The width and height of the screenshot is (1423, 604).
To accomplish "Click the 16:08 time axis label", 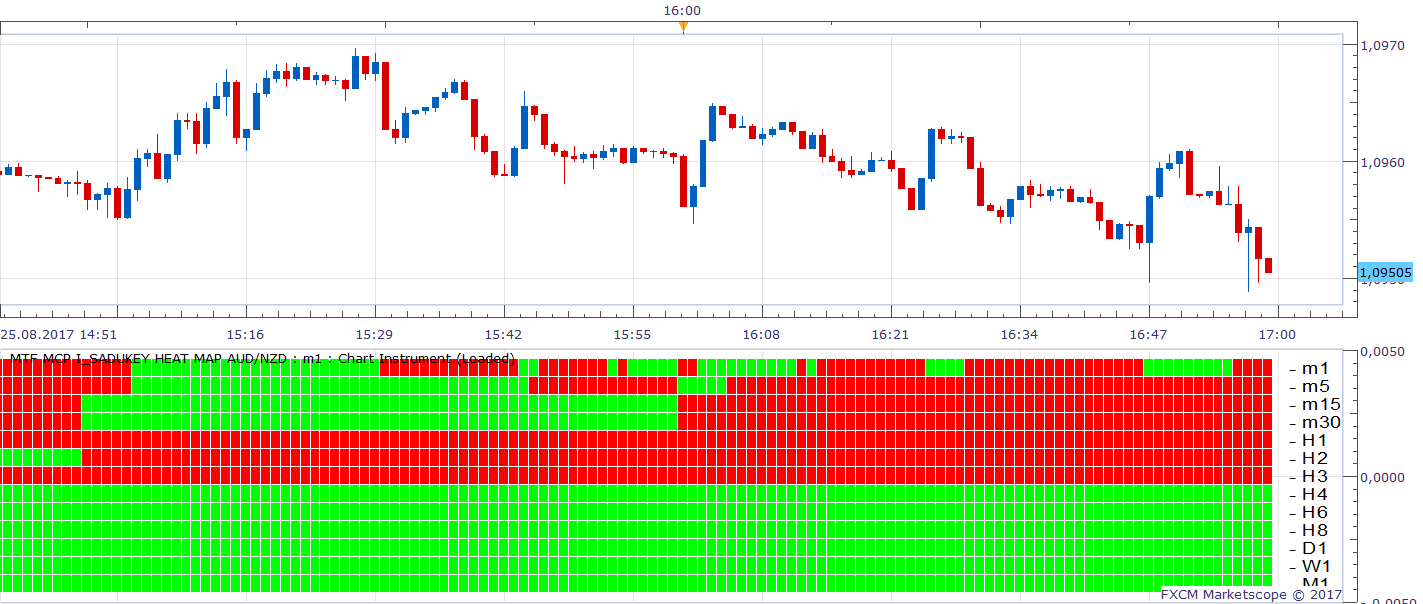I will click(x=761, y=334).
